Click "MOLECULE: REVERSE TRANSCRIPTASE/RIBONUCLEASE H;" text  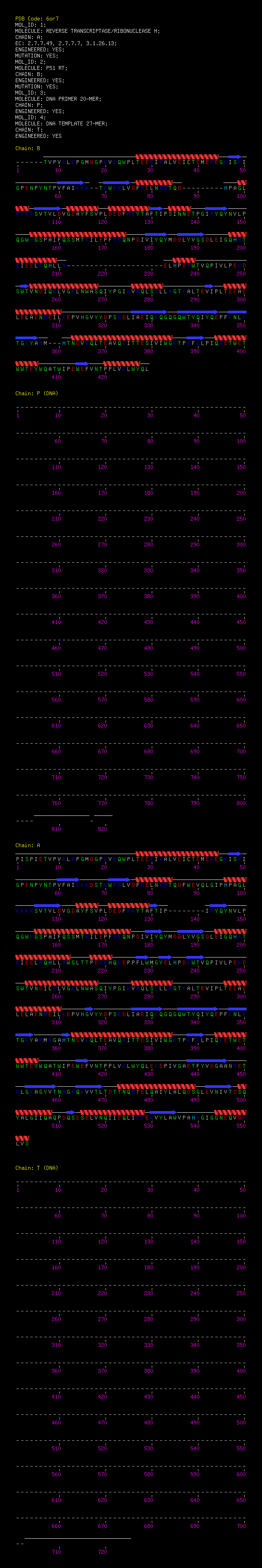click(87, 31)
